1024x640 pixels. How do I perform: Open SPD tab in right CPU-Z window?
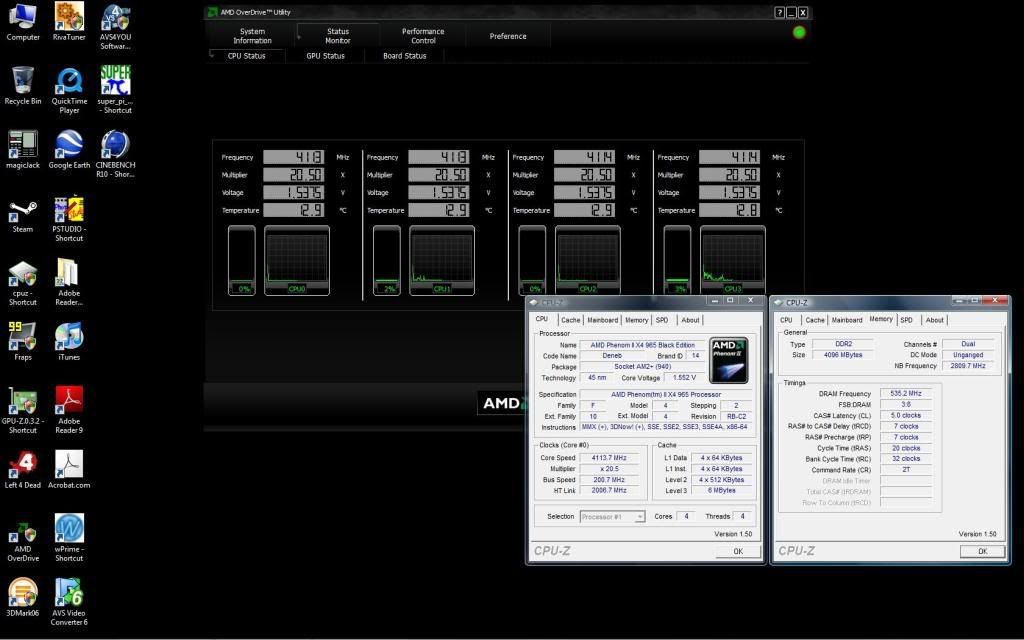click(x=906, y=320)
